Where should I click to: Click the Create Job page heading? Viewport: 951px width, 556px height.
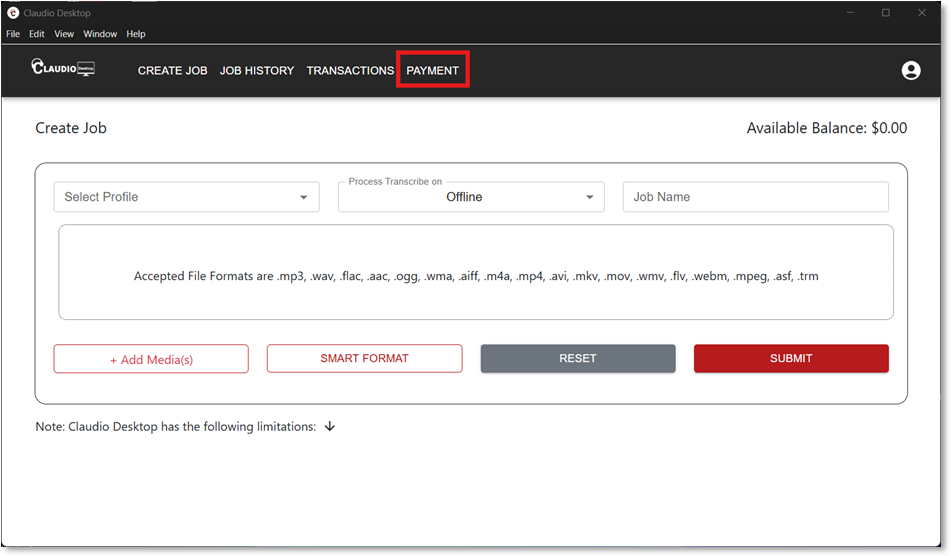[x=71, y=128]
